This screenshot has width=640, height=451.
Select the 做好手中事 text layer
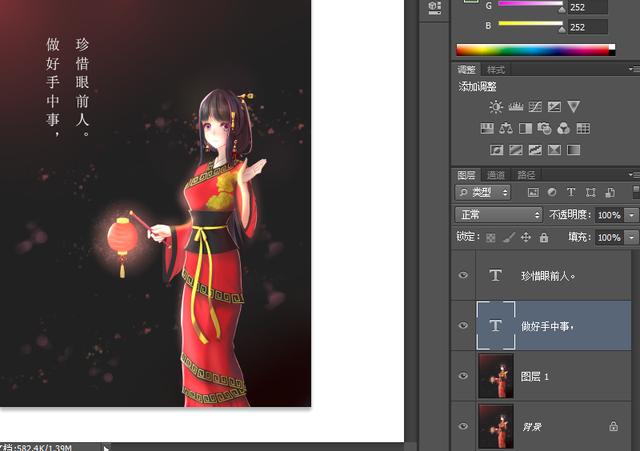pyautogui.click(x=560, y=326)
